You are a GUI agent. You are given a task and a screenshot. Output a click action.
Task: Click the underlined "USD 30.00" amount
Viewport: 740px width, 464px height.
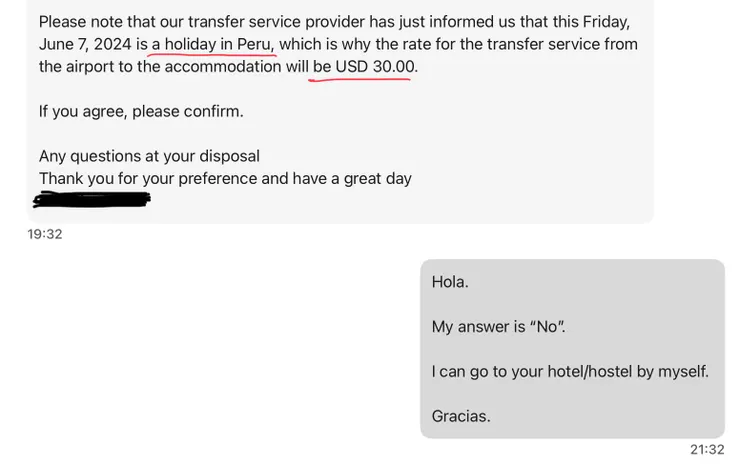pyautogui.click(x=375, y=66)
